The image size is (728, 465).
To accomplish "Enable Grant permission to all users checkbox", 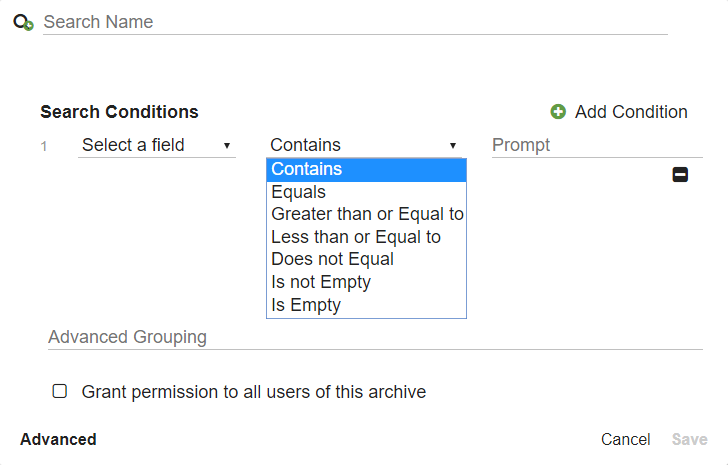I will (x=60, y=391).
